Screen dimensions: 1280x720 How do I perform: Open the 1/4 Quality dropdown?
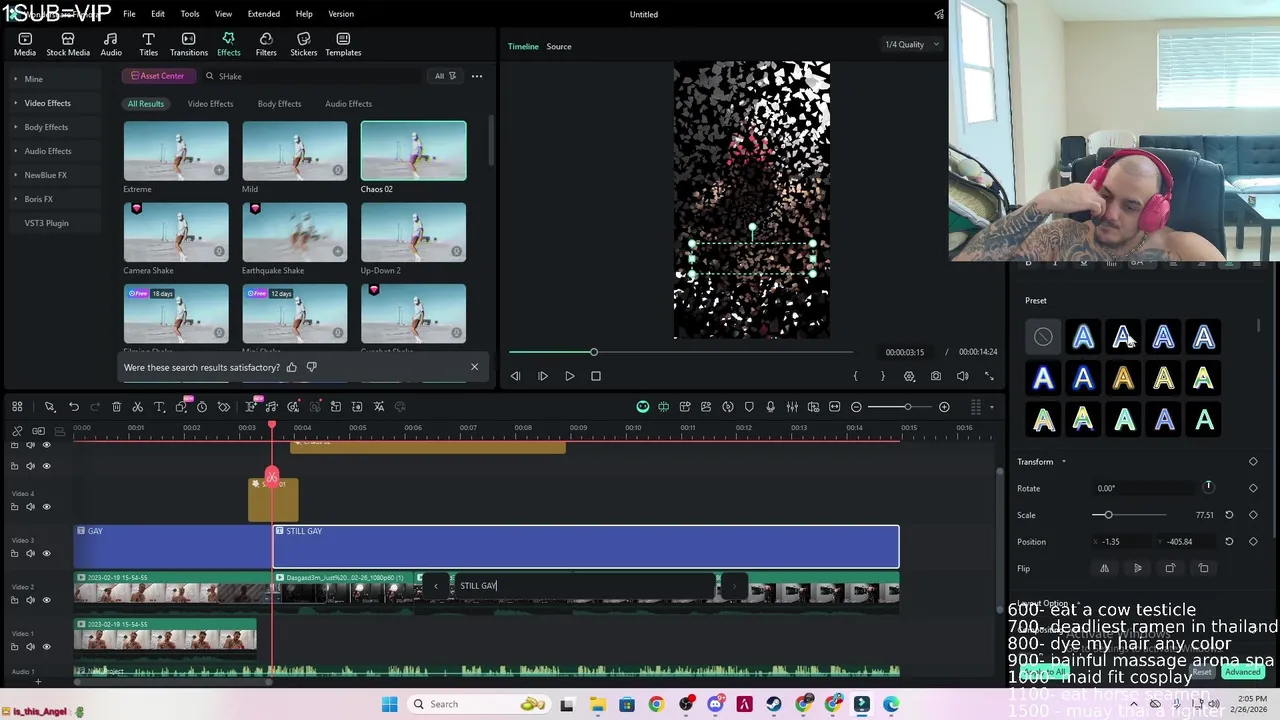coord(912,44)
